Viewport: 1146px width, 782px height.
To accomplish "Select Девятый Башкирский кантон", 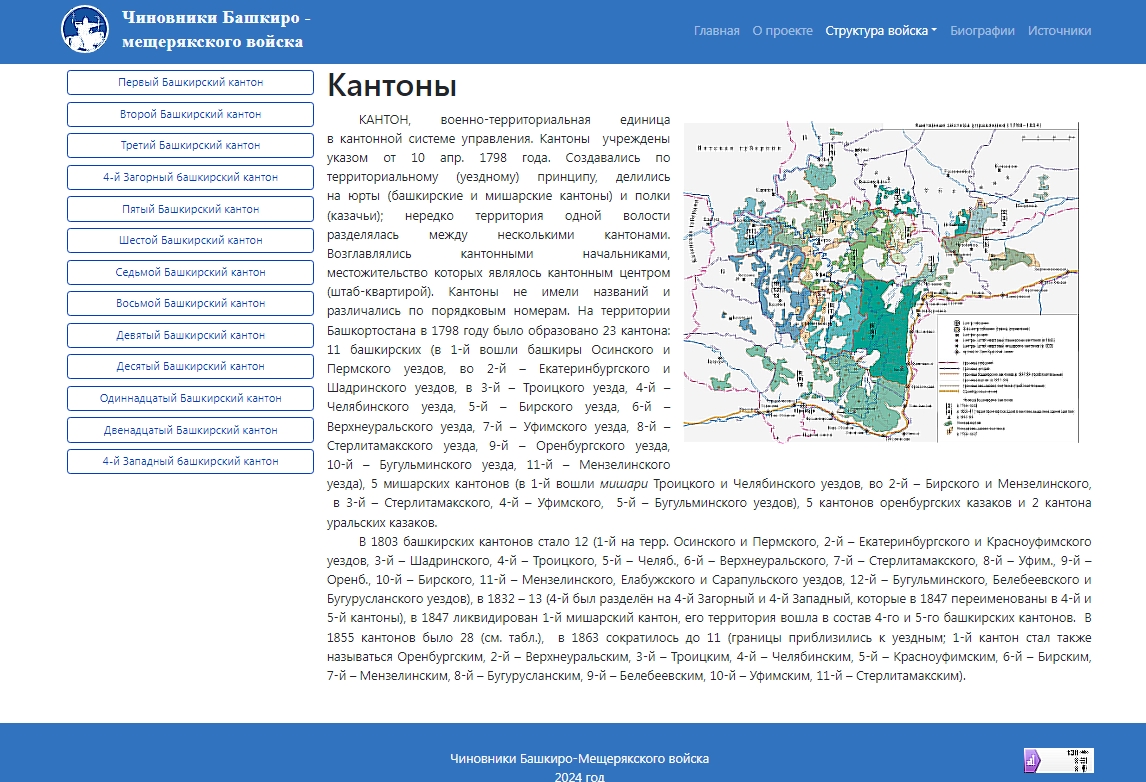I will (x=190, y=335).
